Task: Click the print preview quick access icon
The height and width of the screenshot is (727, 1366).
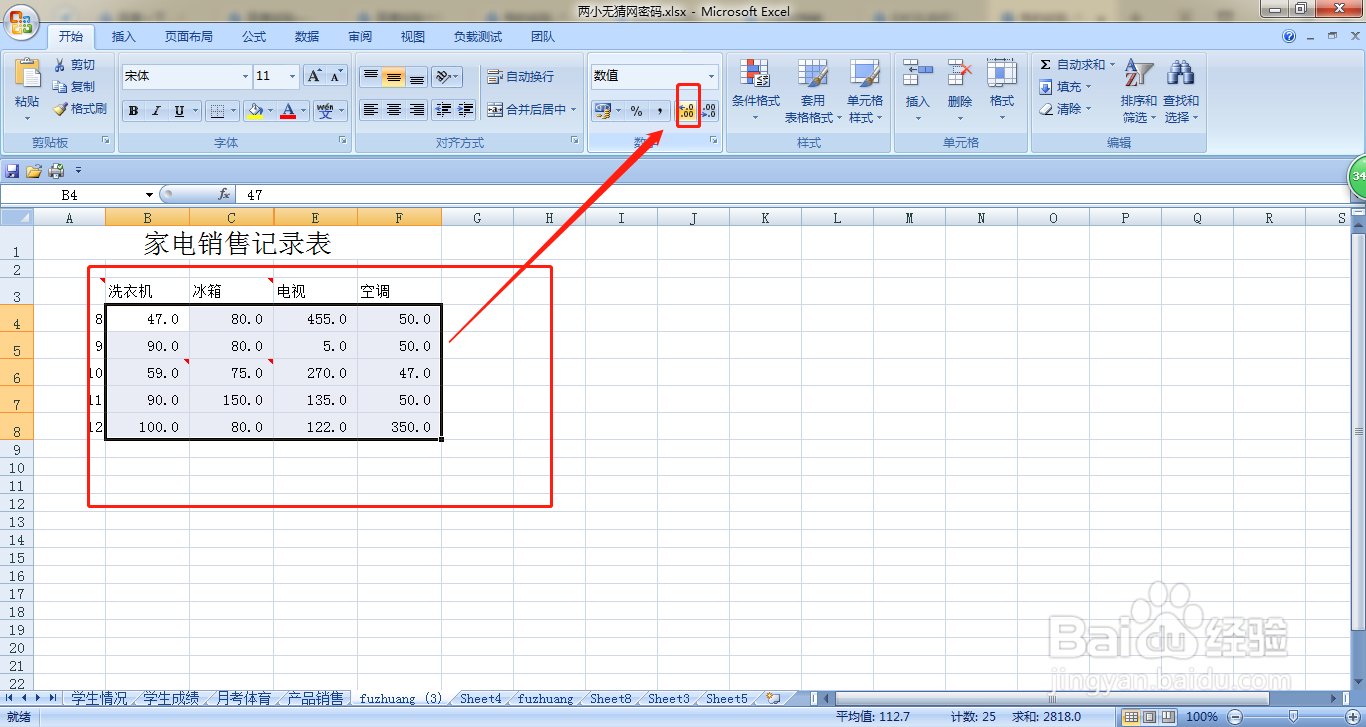Action: tap(56, 170)
